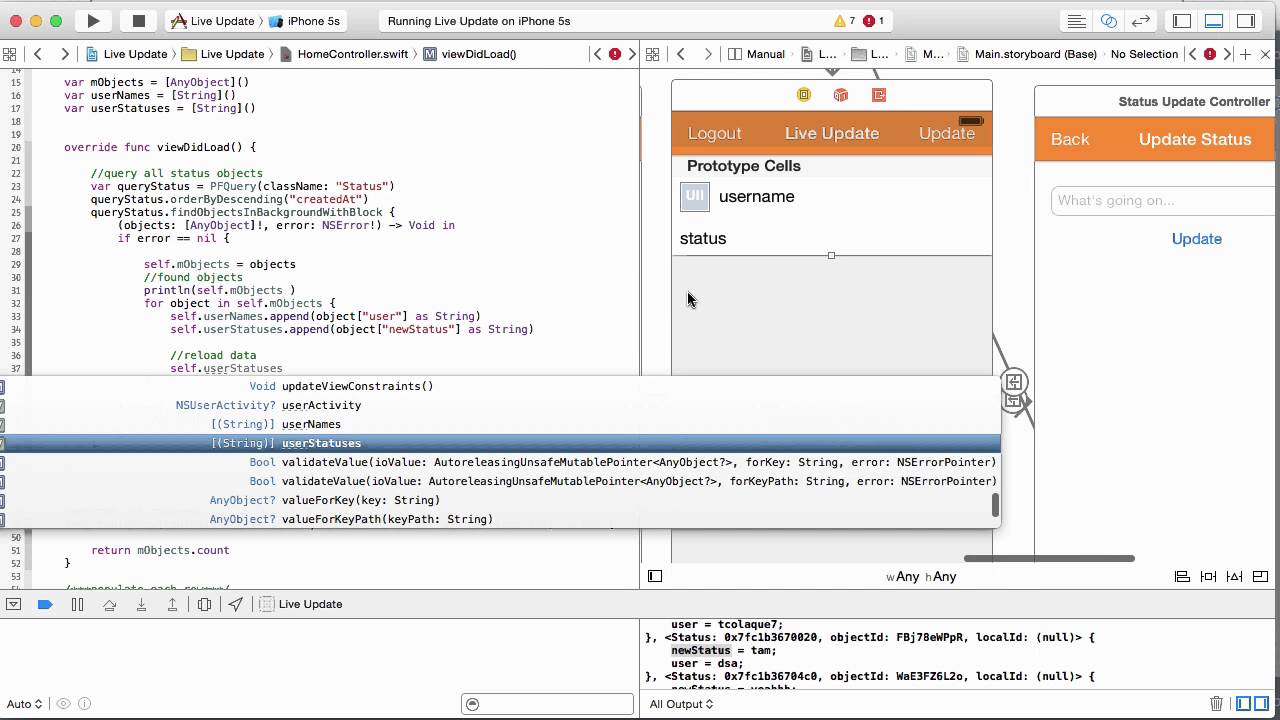Open the wAny hAny size class control
1280x720 pixels.
click(921, 576)
